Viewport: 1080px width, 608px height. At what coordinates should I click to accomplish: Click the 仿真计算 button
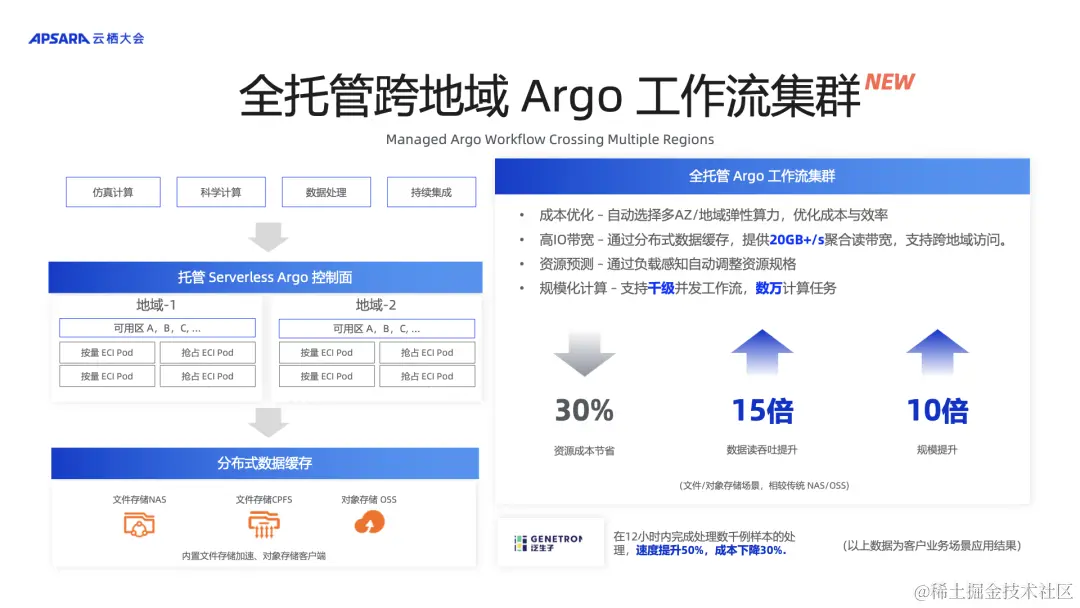pos(113,192)
